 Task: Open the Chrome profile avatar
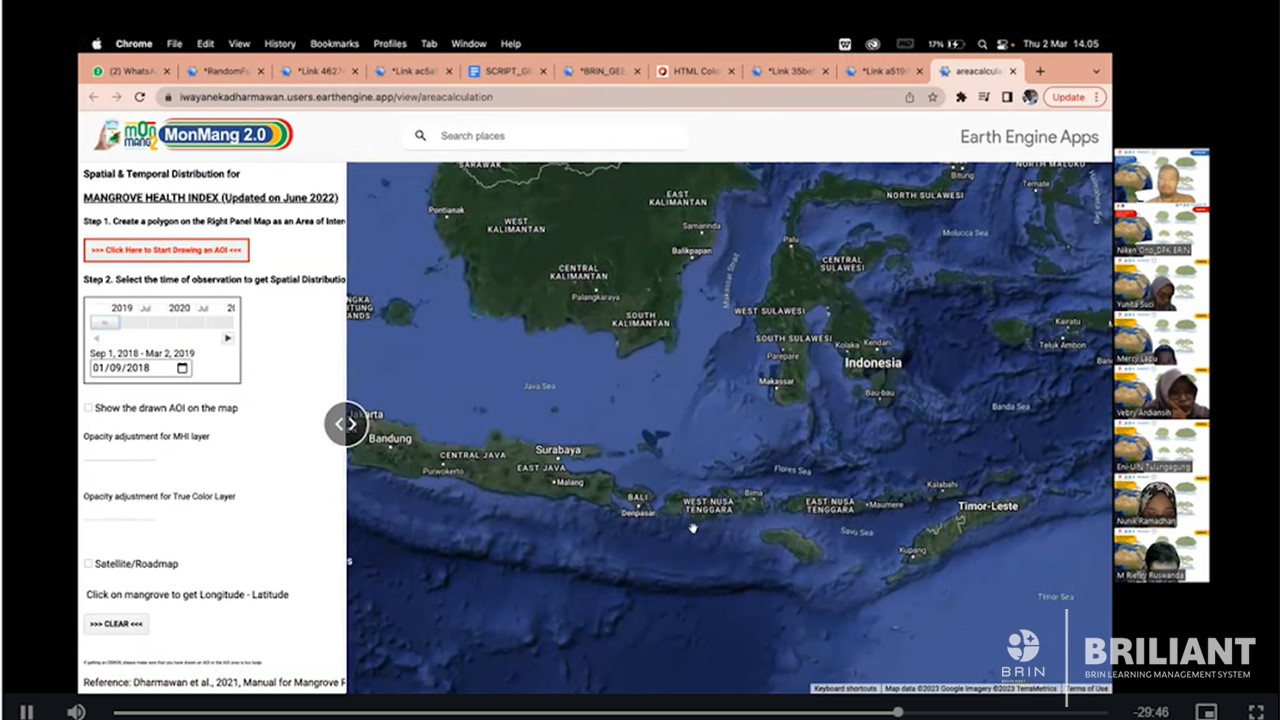coord(1030,97)
